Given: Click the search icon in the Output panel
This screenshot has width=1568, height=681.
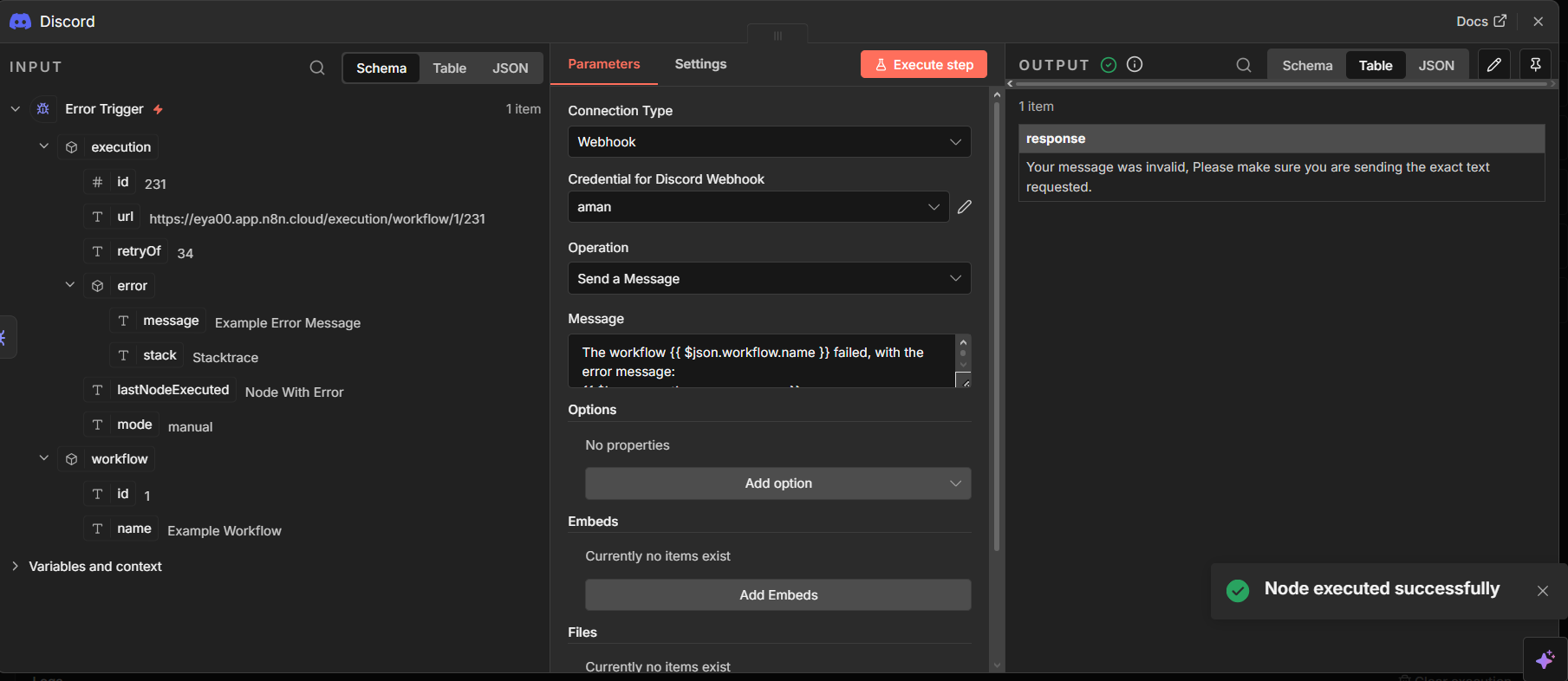Looking at the screenshot, I should click(1243, 65).
